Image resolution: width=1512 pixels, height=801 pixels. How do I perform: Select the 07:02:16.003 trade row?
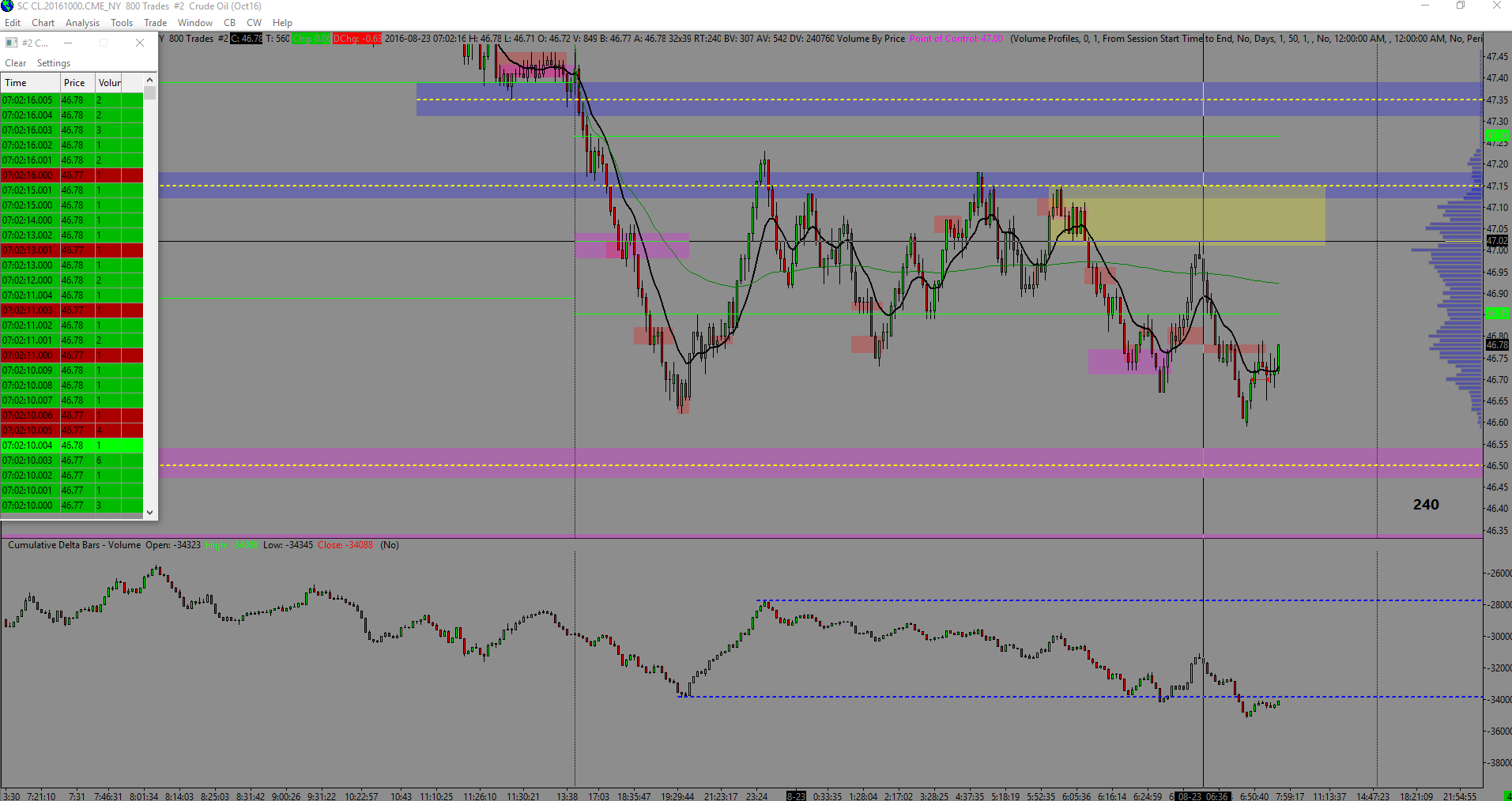click(72, 130)
